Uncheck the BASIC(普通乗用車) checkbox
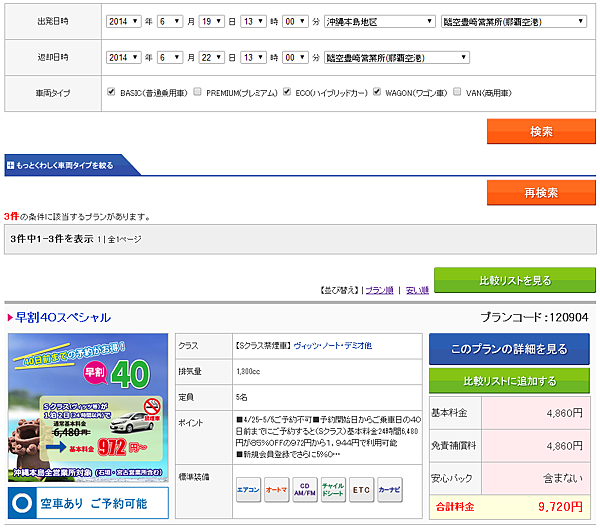This screenshot has height=530, width=600. [x=112, y=91]
